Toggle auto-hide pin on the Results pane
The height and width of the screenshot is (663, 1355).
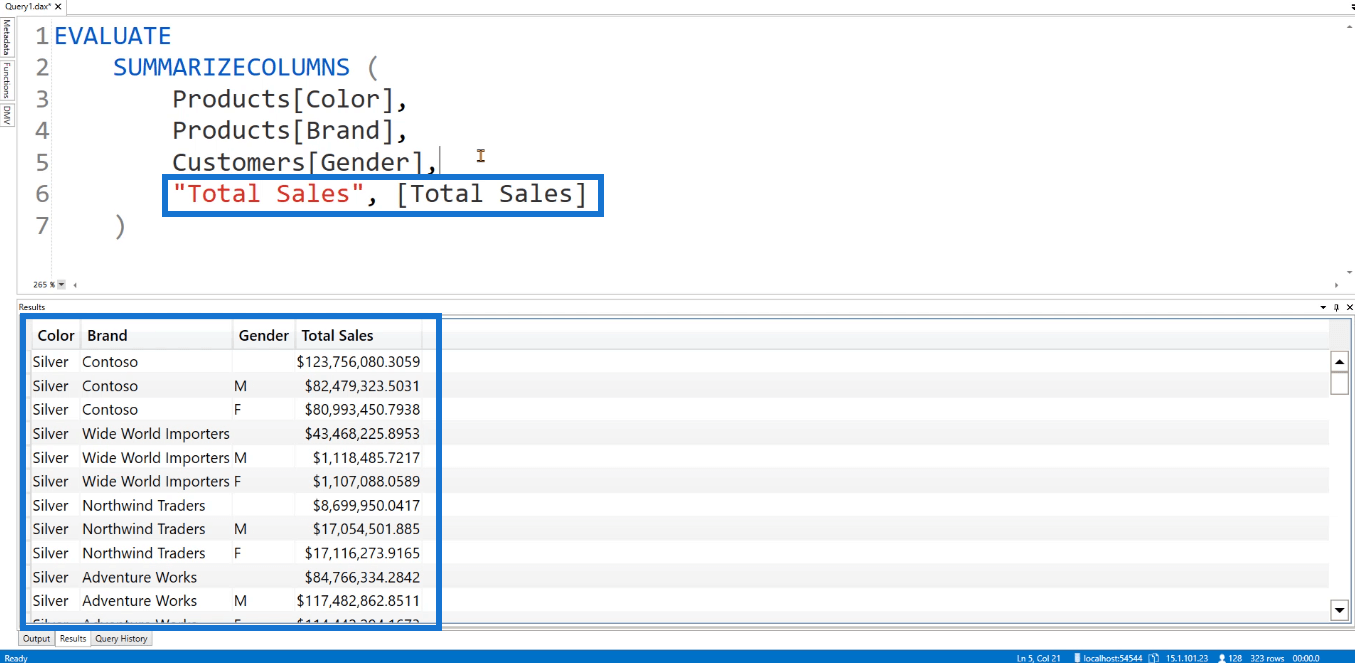tap(1337, 307)
